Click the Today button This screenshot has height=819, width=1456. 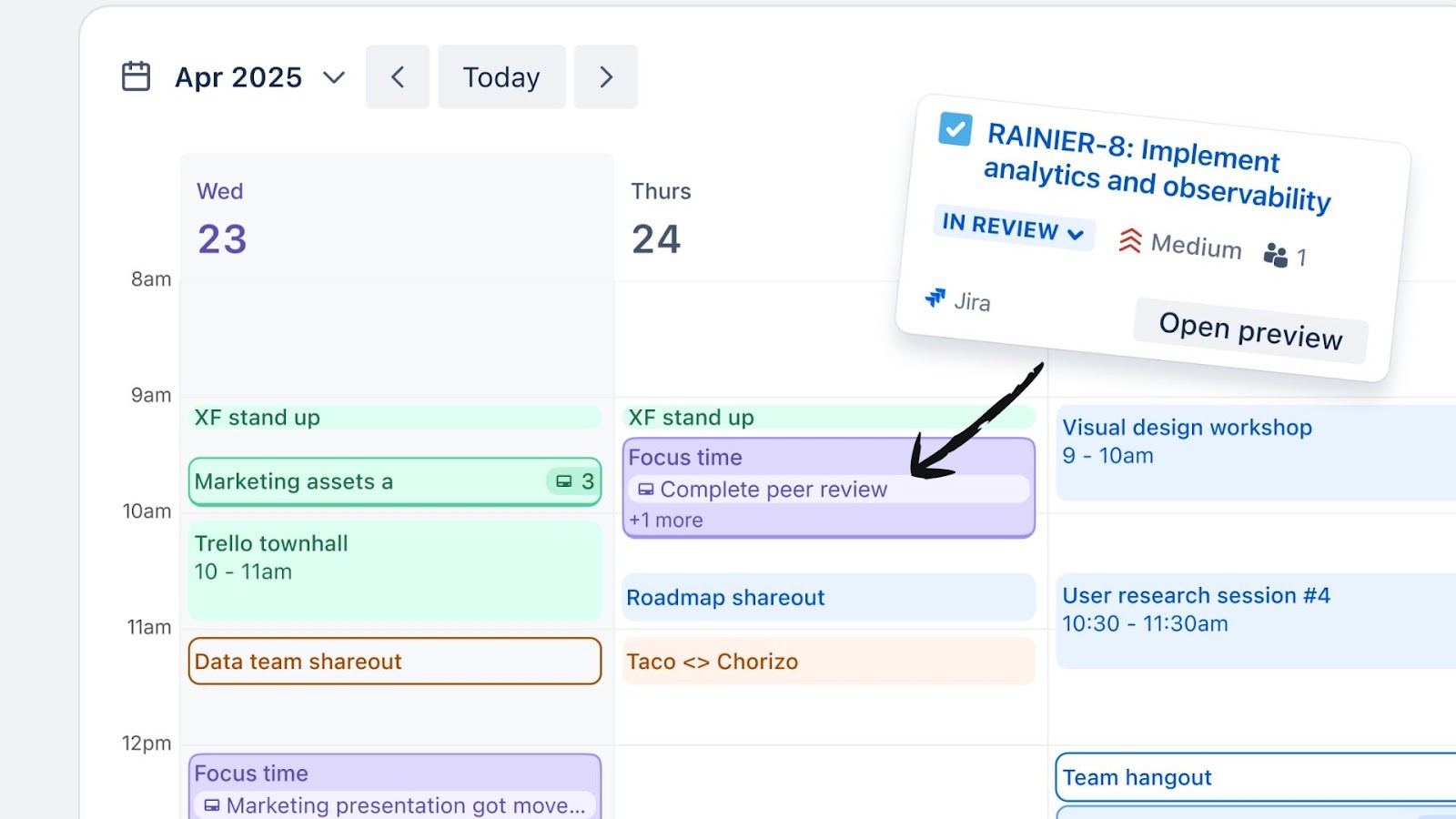coord(501,76)
